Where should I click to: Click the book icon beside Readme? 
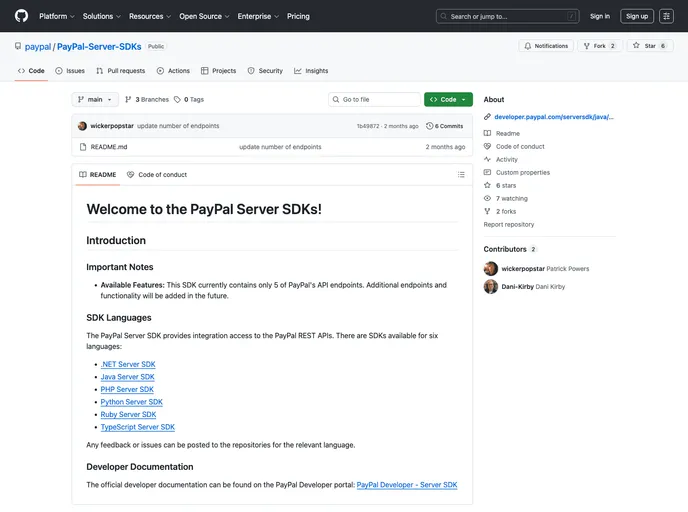[x=487, y=133]
